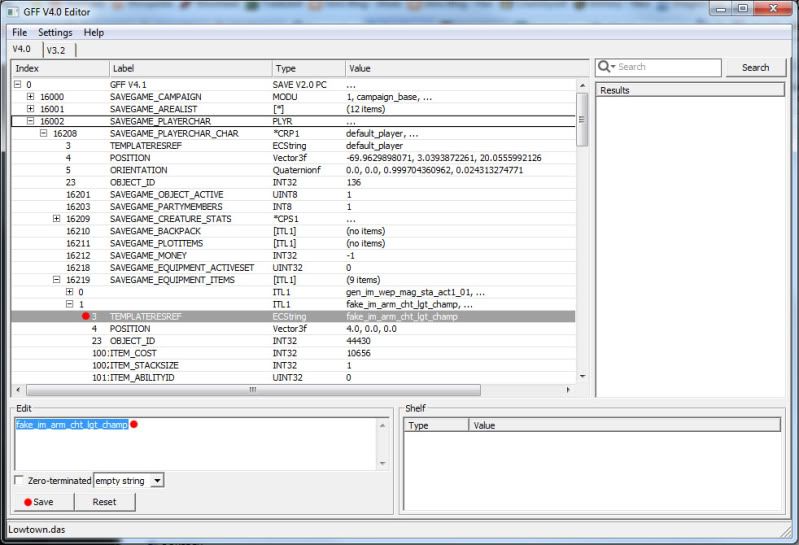
Task: Expand the 16000 SAVEGAME_CAMPAIGN node
Action: click(31, 97)
